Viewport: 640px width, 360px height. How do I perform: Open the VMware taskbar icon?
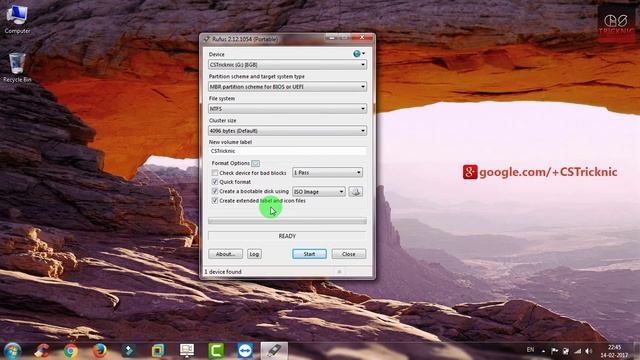pyautogui.click(x=158, y=351)
